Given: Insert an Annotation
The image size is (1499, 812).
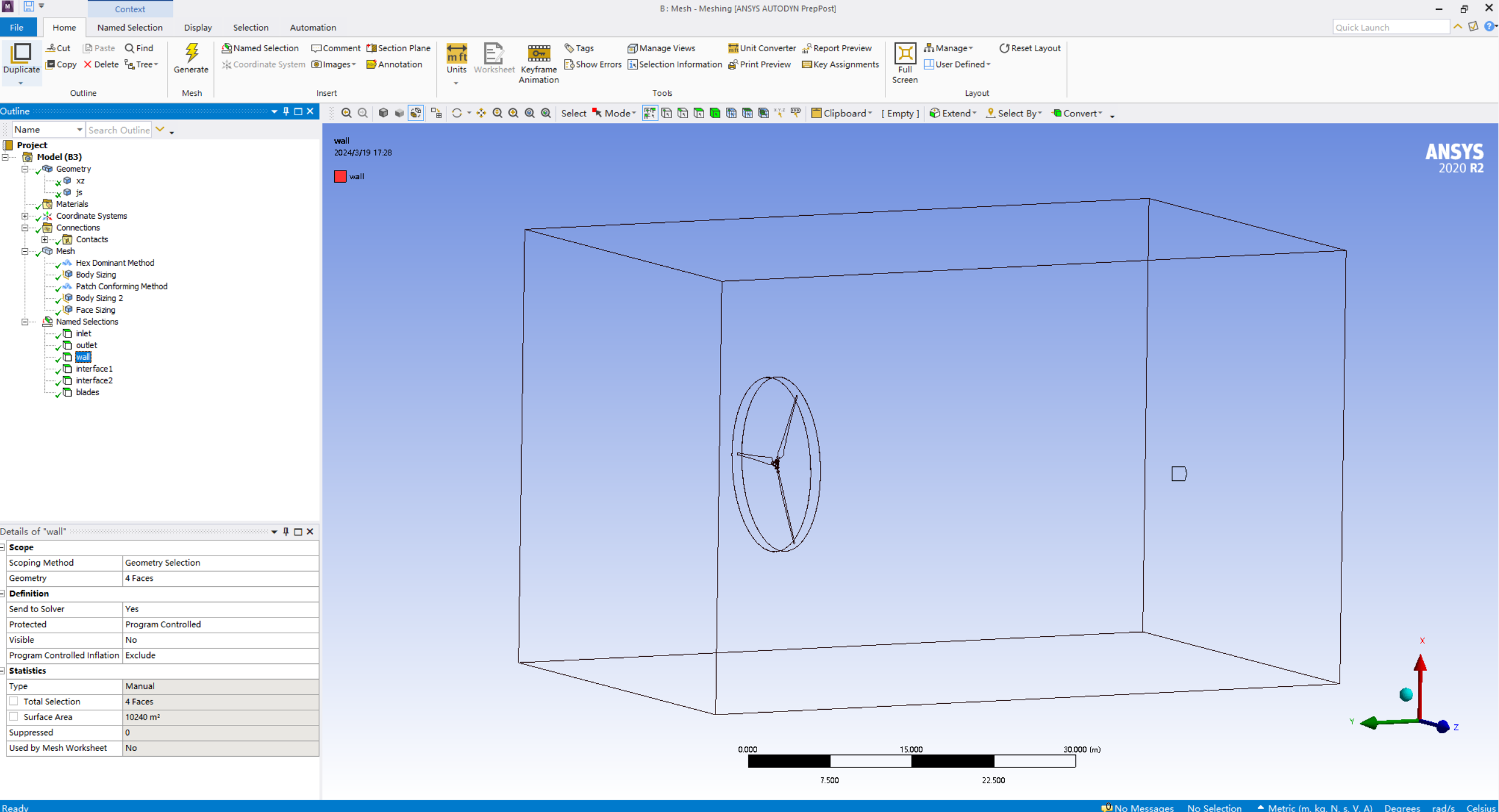Looking at the screenshot, I should pyautogui.click(x=394, y=64).
